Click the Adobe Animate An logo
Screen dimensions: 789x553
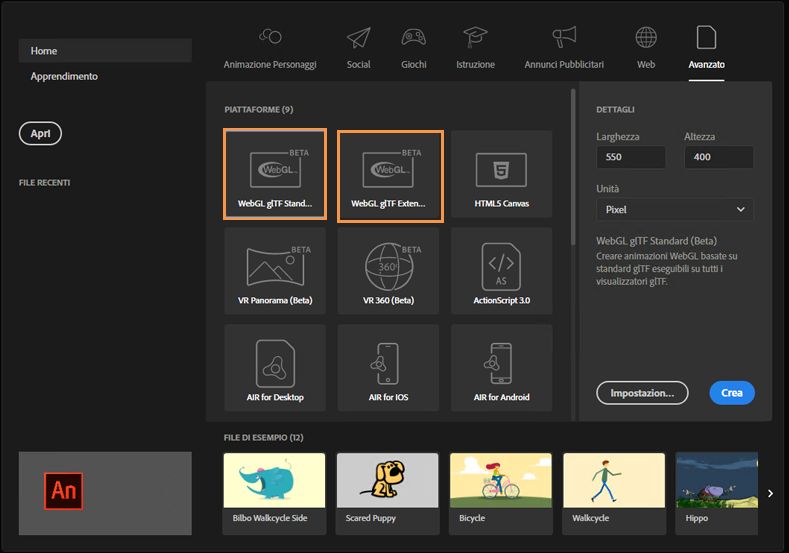(x=63, y=491)
